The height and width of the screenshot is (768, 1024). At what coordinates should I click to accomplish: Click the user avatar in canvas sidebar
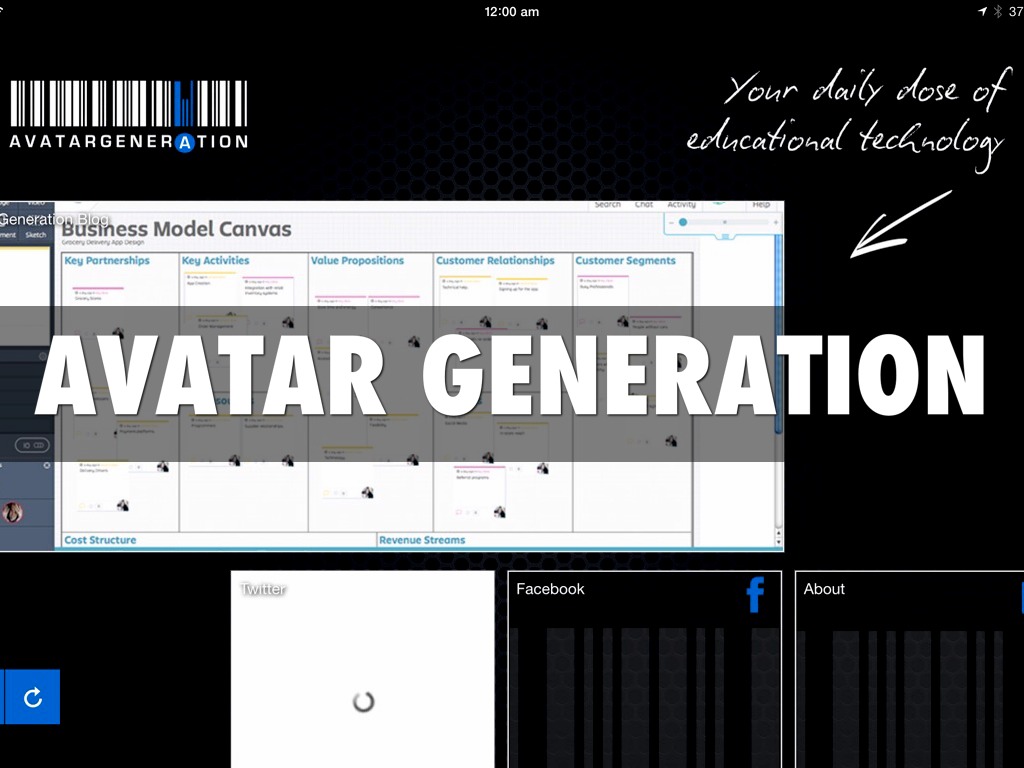point(13,513)
